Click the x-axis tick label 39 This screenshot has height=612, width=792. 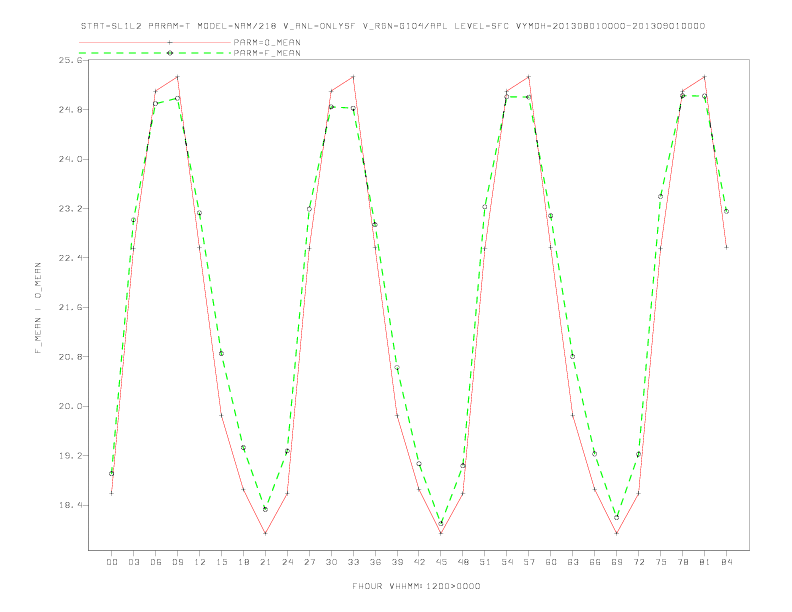397,562
